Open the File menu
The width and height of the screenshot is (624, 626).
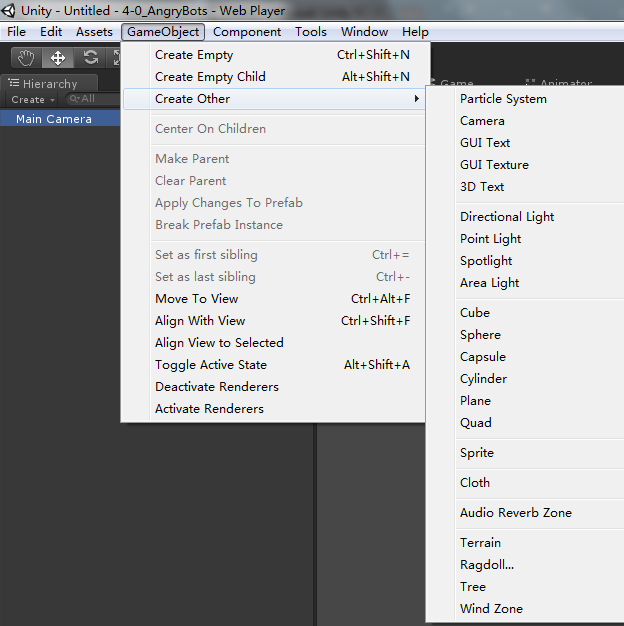click(16, 32)
